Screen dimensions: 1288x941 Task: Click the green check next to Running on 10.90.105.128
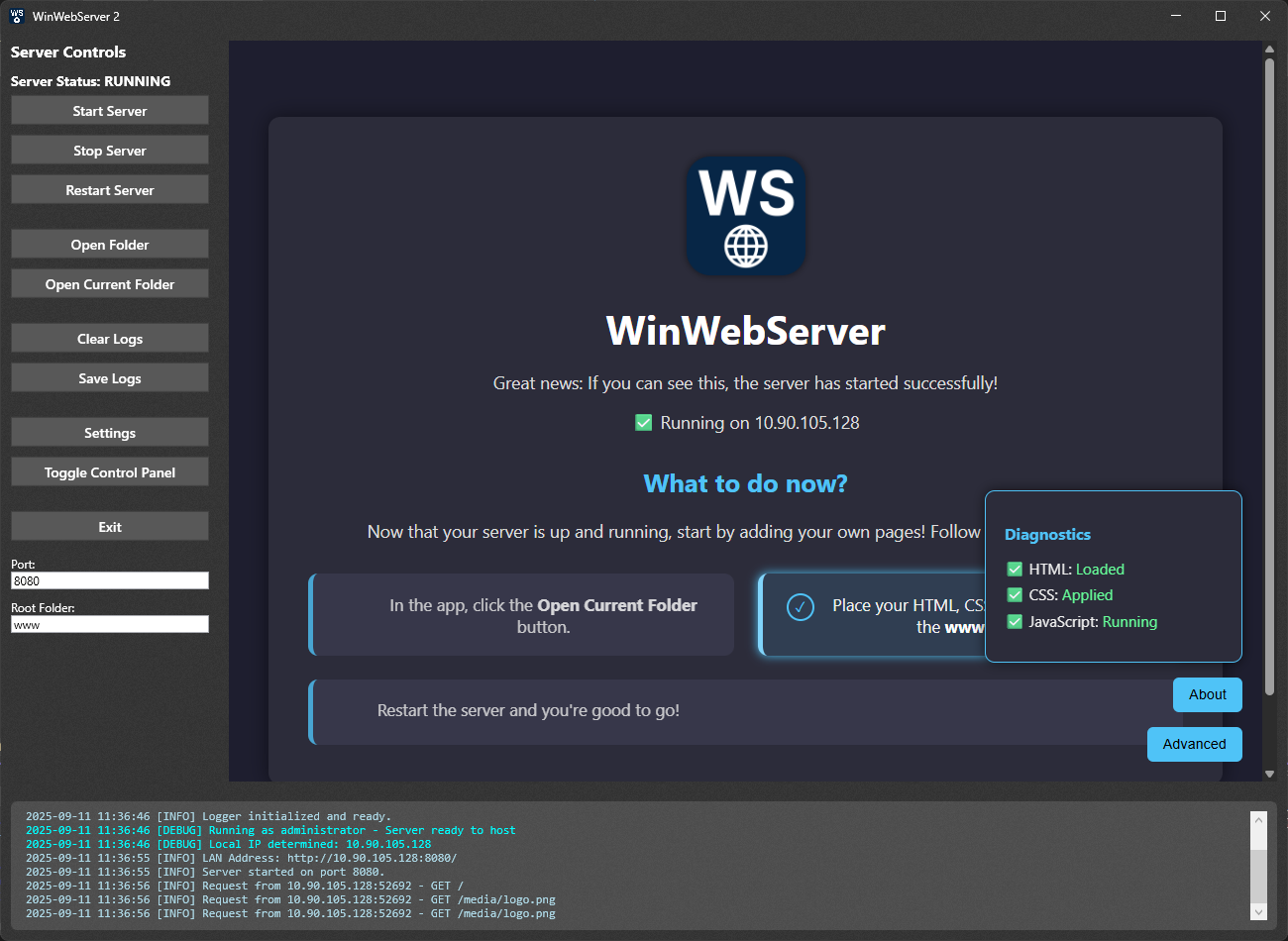[x=642, y=422]
